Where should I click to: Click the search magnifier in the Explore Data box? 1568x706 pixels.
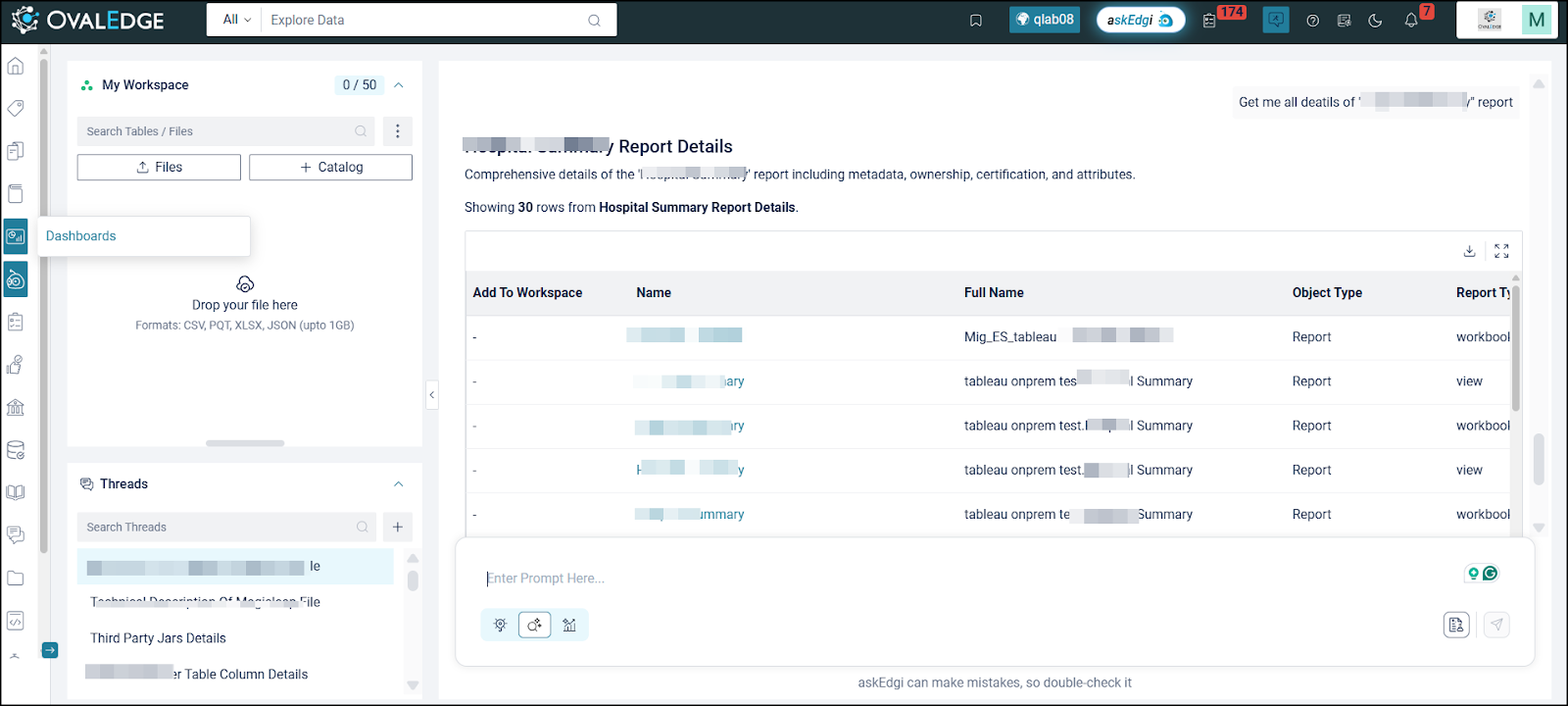pyautogui.click(x=594, y=20)
